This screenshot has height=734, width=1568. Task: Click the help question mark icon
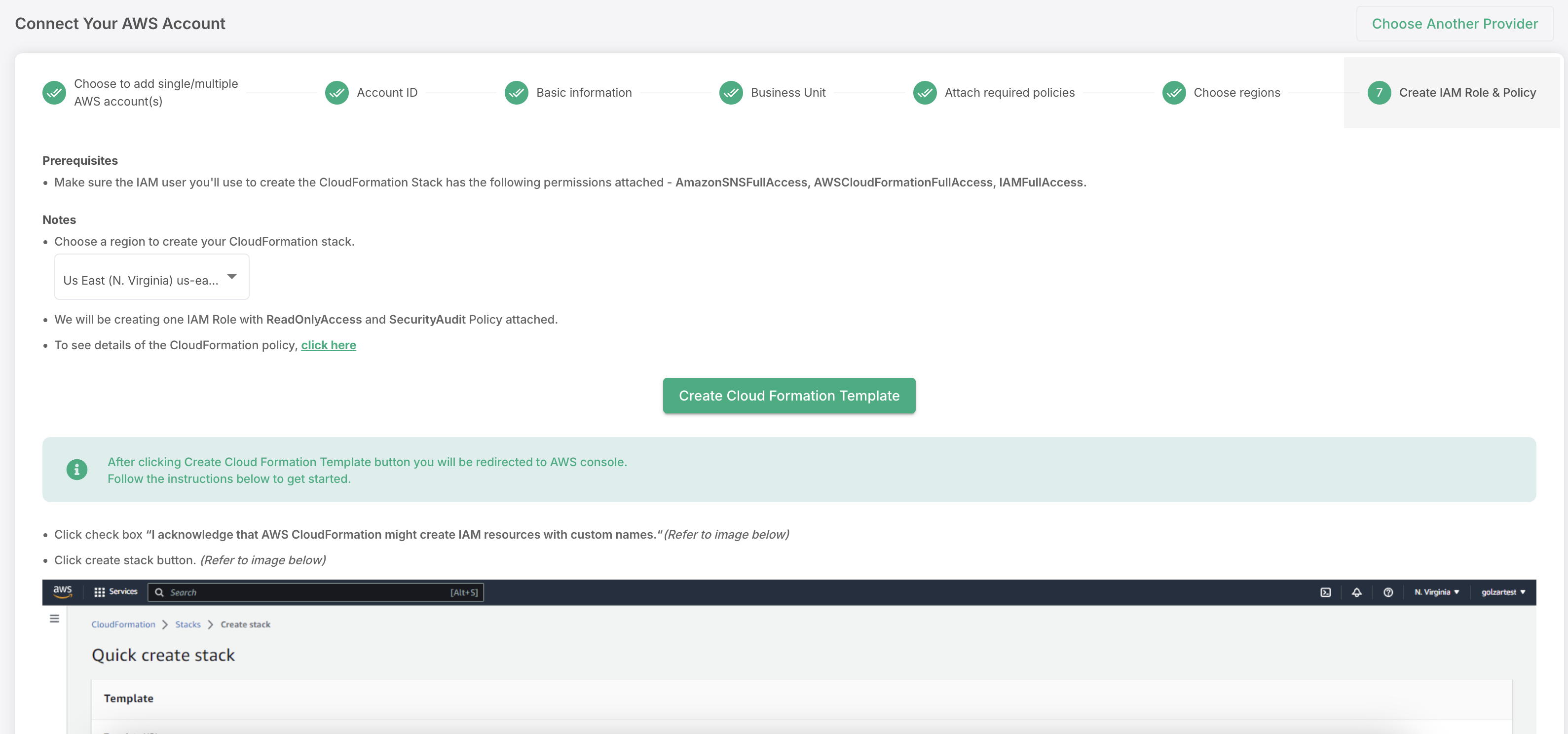(1388, 592)
